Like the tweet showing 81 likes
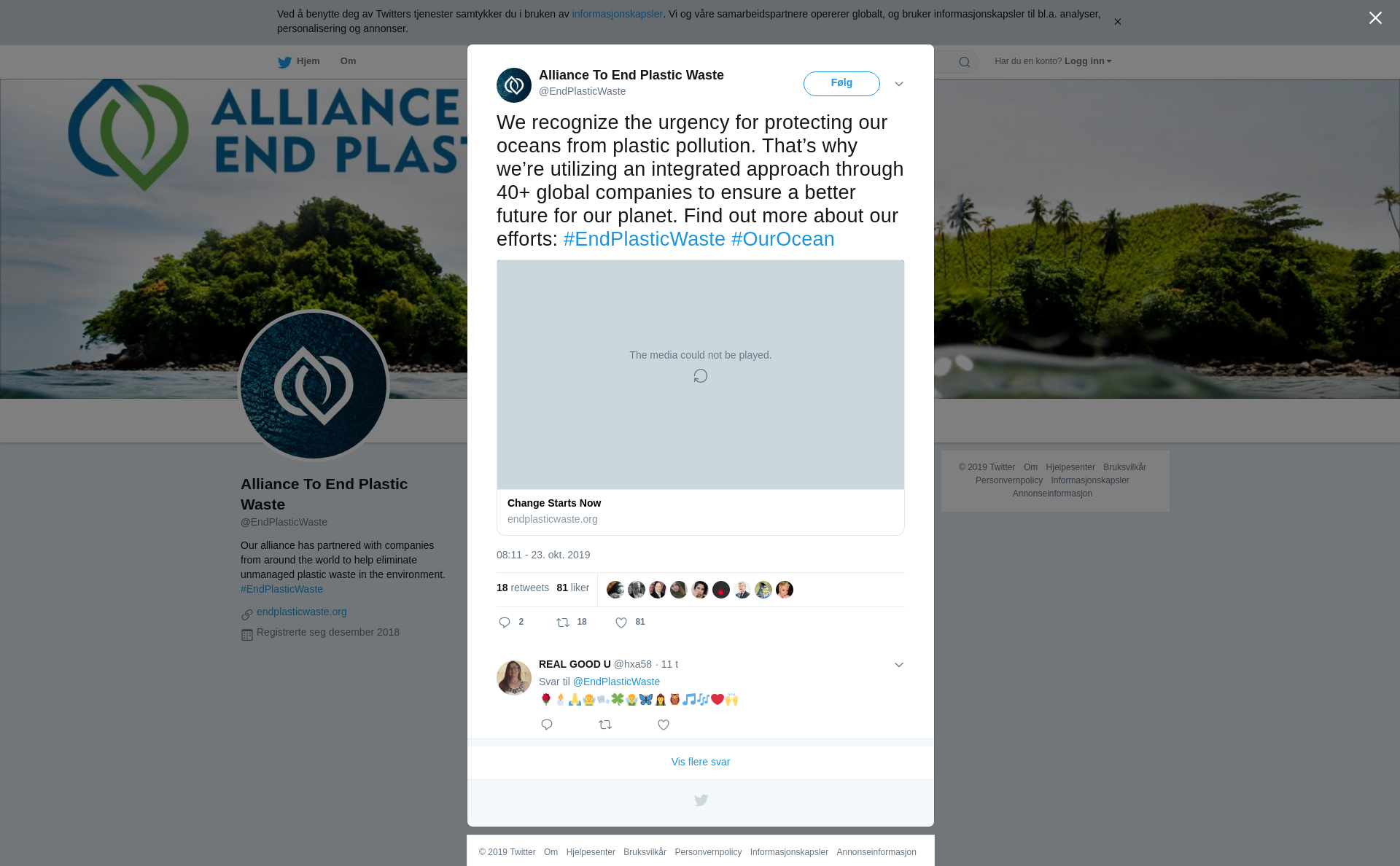Screen dimensions: 1400x866 [x=621, y=623]
